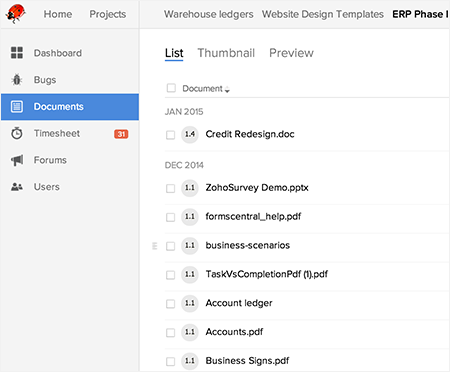Open Forums via megaphone icon

click(x=17, y=160)
